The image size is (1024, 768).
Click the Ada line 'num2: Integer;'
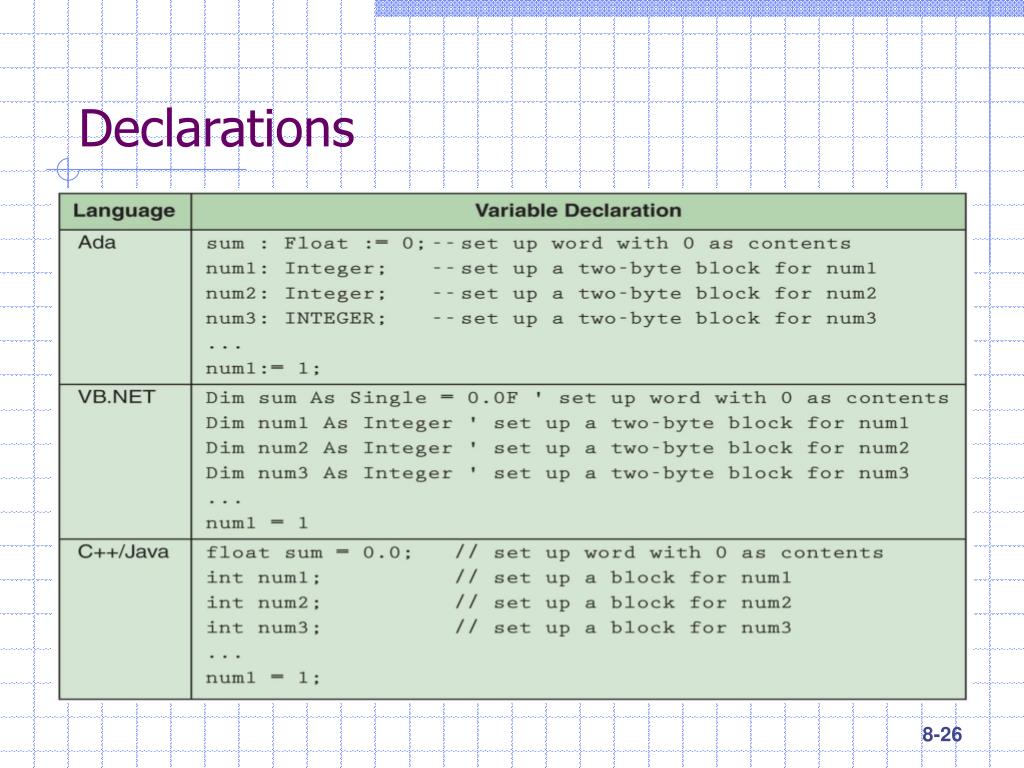(296, 294)
